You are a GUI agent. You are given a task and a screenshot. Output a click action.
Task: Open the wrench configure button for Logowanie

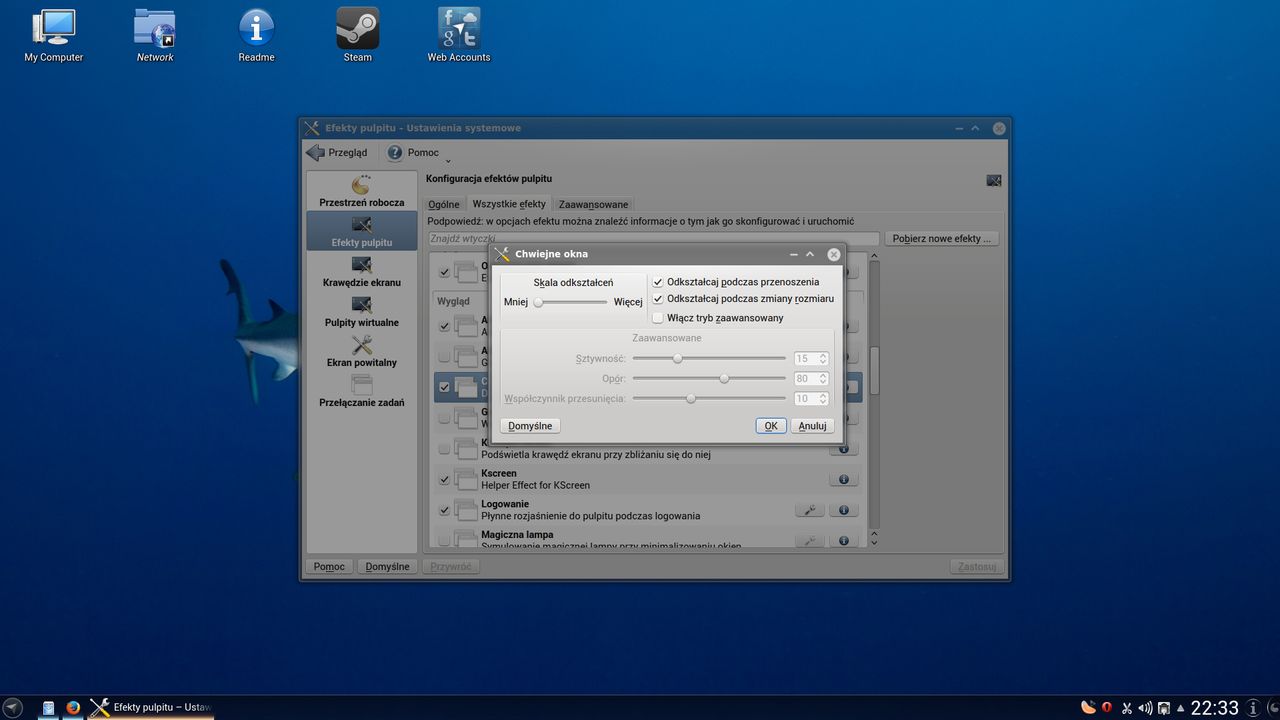pyautogui.click(x=809, y=510)
